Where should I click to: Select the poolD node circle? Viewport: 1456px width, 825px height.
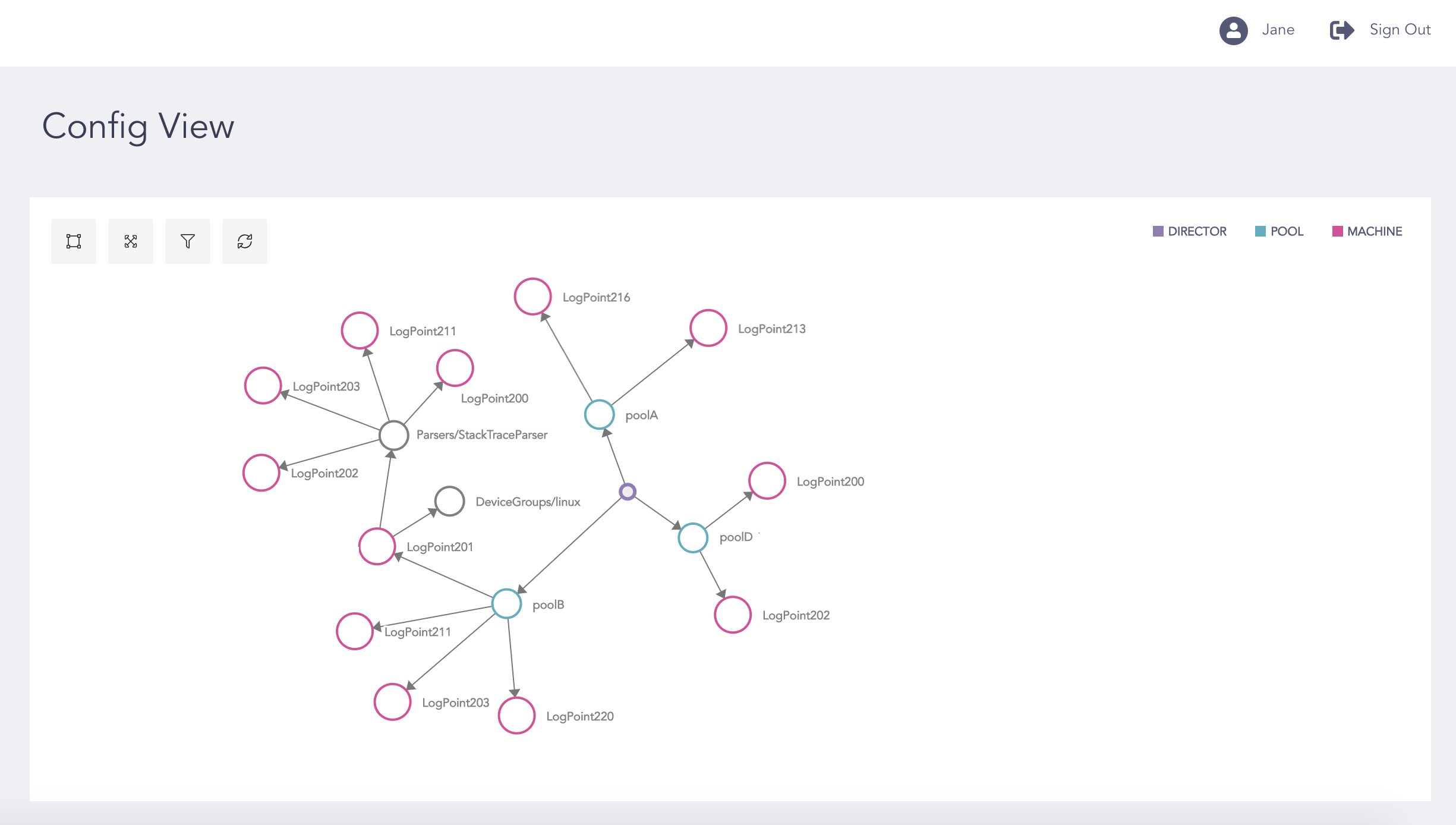coord(693,538)
